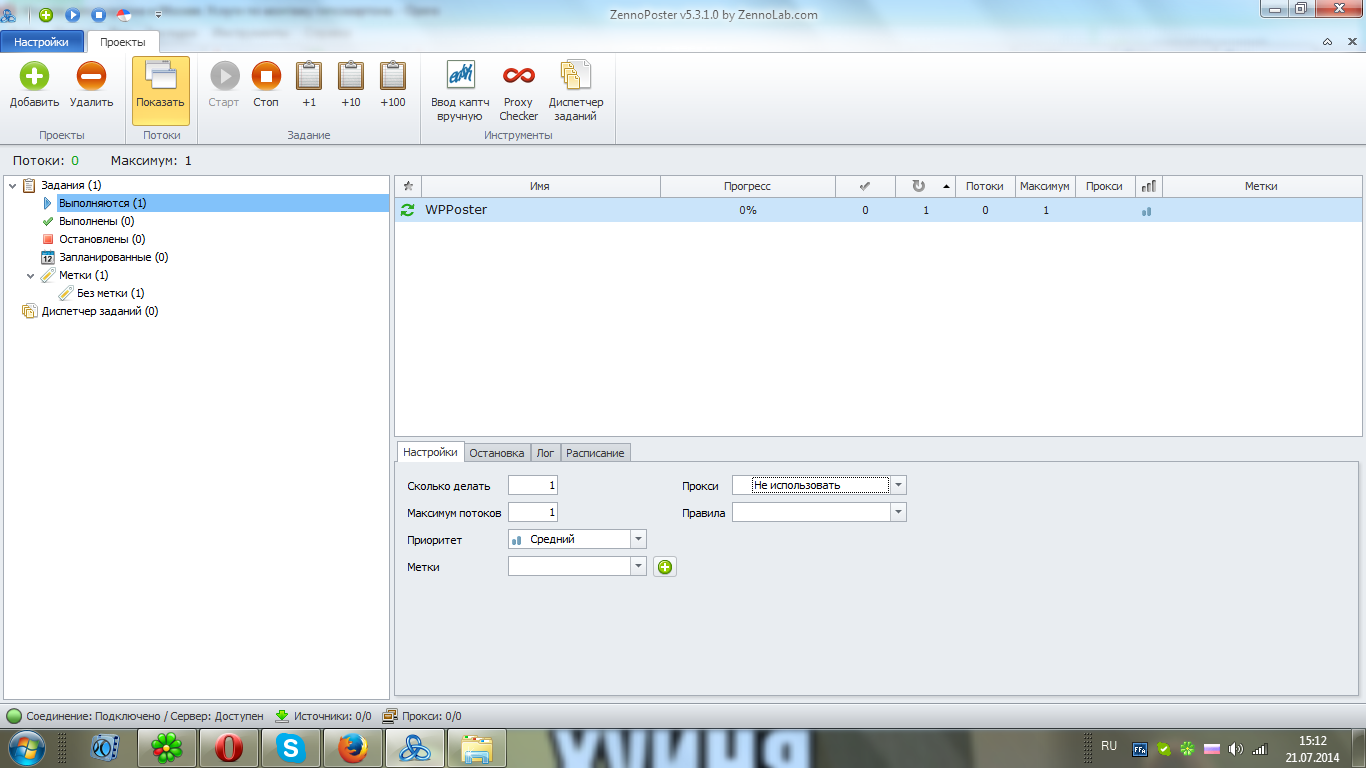Open Skype from the Windows taskbar
Screen dimensions: 1366x768
point(291,748)
